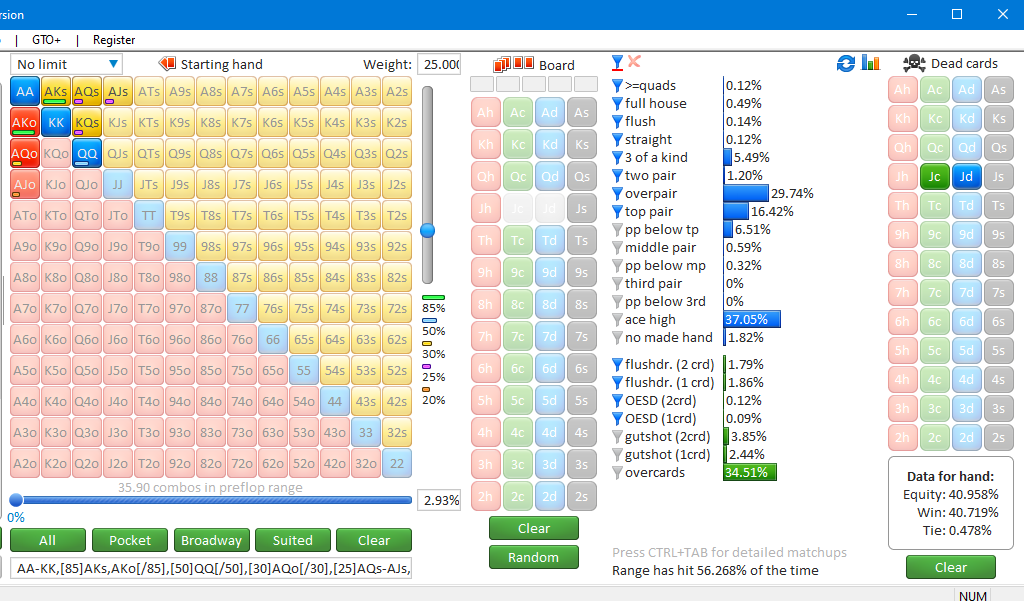Toggle the full house filter funnel

617,103
